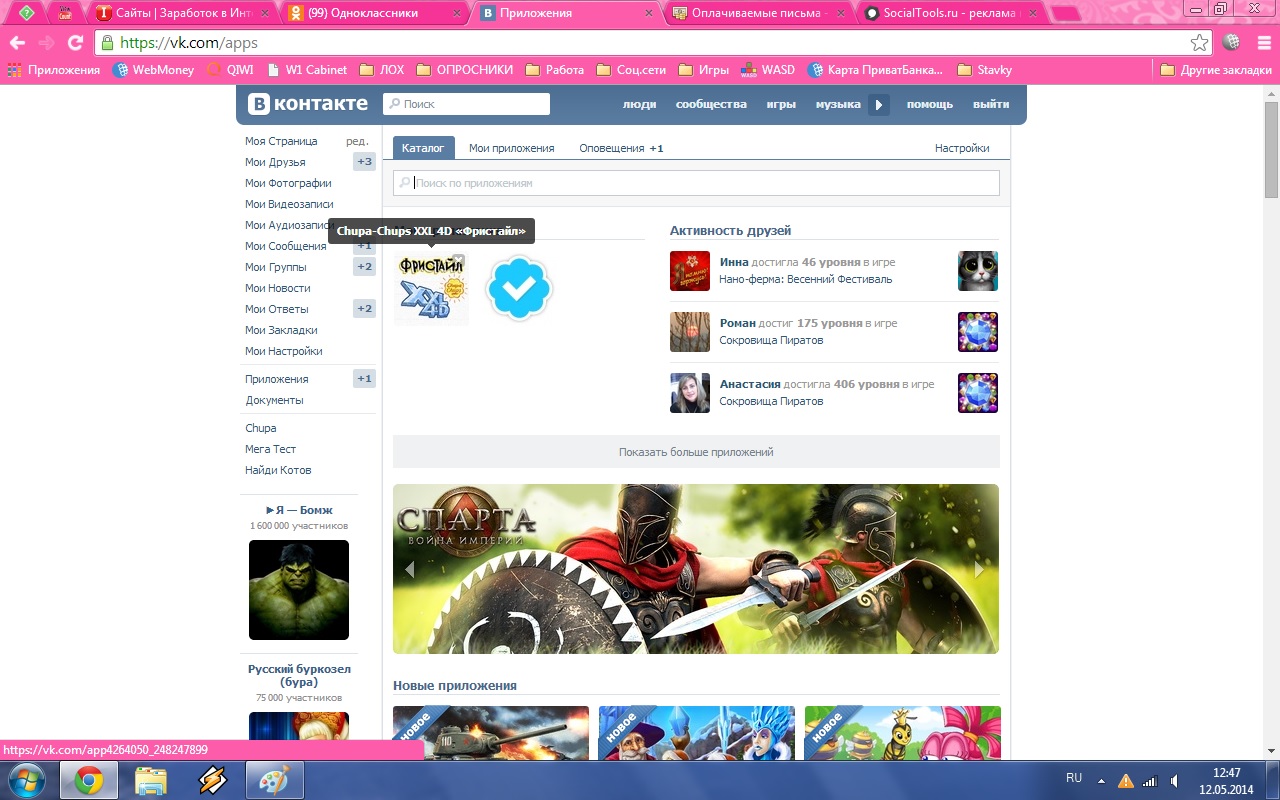Open Нано-ферма cat game icon

978,271
